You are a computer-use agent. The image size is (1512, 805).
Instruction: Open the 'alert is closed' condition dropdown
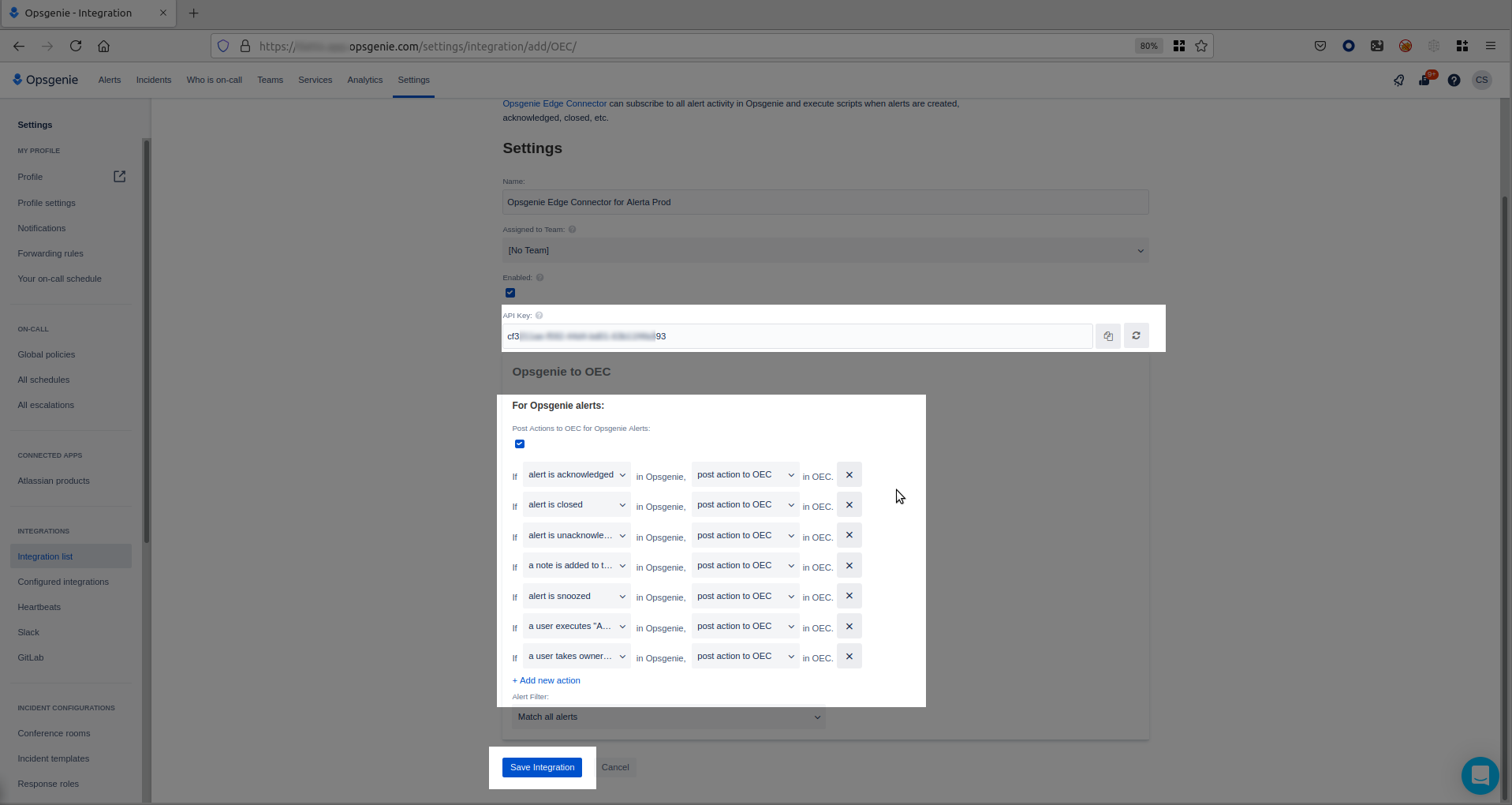tap(577, 505)
